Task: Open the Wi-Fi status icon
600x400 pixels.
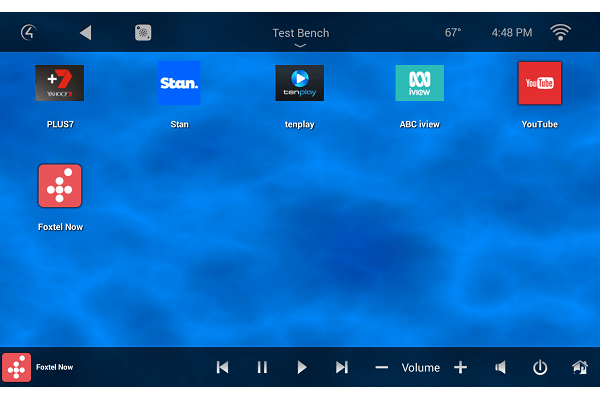Action: click(560, 33)
